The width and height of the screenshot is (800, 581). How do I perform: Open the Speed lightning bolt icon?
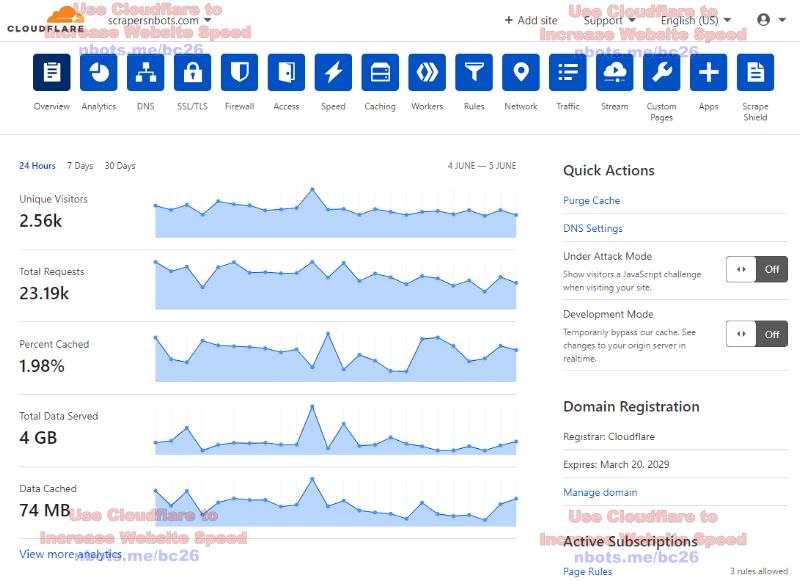coord(333,72)
